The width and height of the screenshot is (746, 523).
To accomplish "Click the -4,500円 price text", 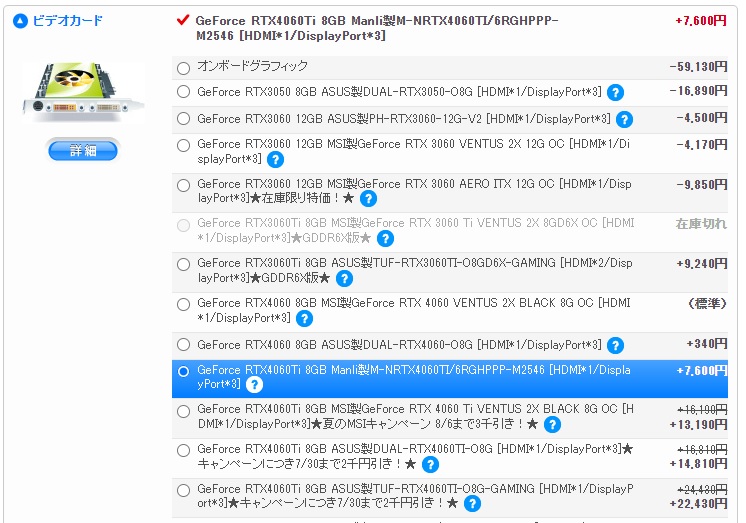I will pos(702,118).
